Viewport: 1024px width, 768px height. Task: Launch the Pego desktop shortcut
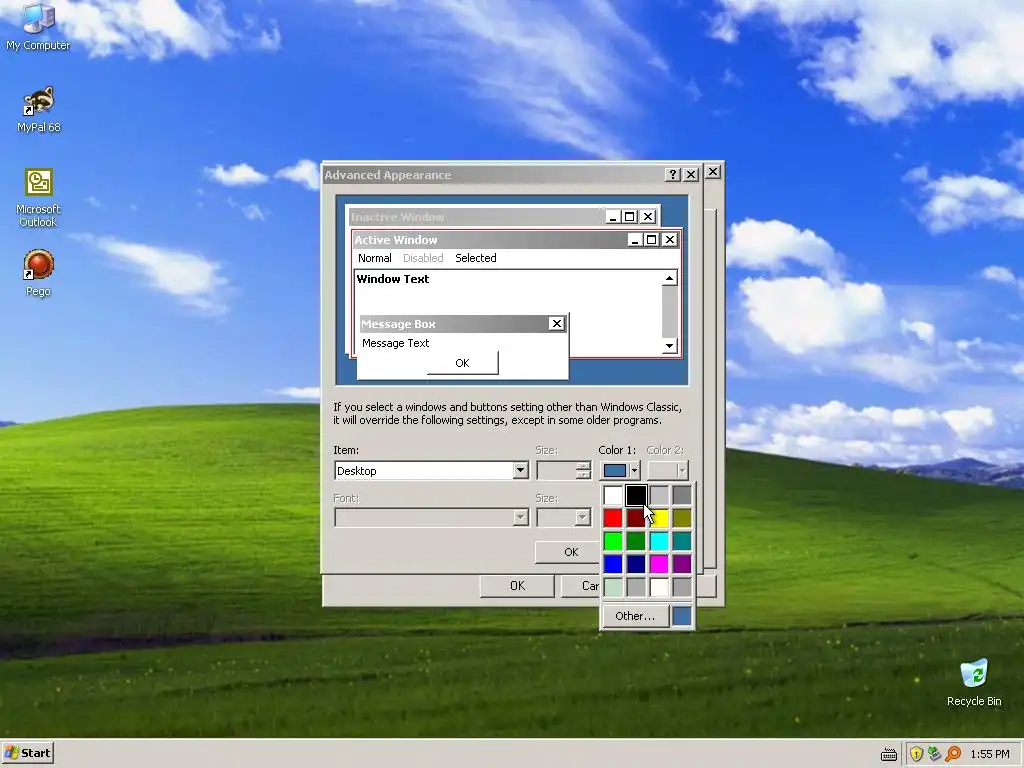(x=38, y=273)
